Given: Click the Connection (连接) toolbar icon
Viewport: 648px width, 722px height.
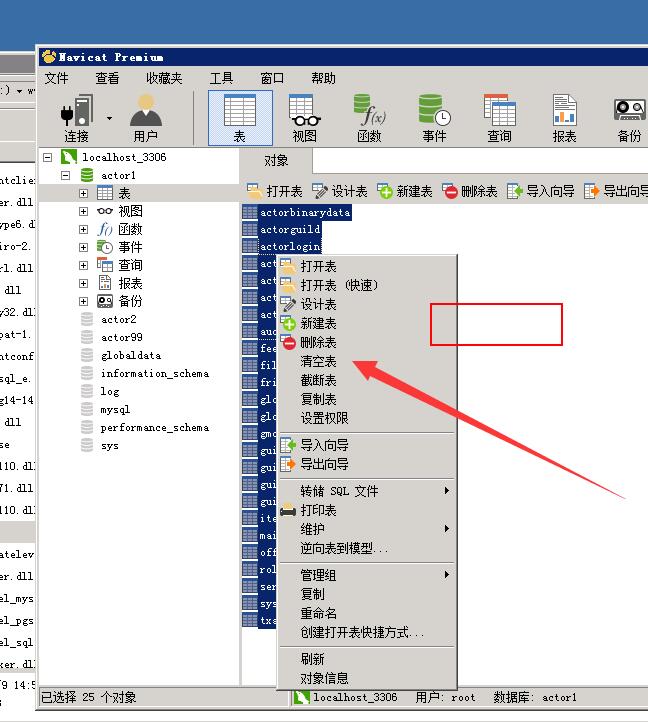Looking at the screenshot, I should [76, 117].
